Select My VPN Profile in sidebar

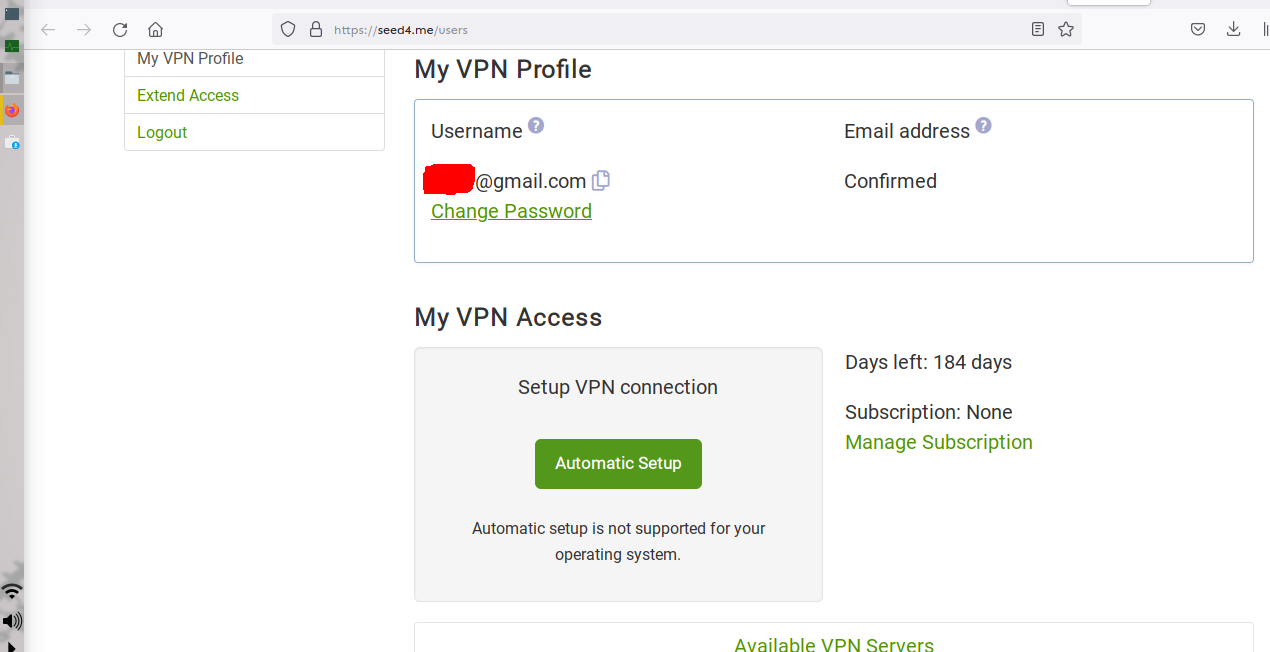[190, 59]
